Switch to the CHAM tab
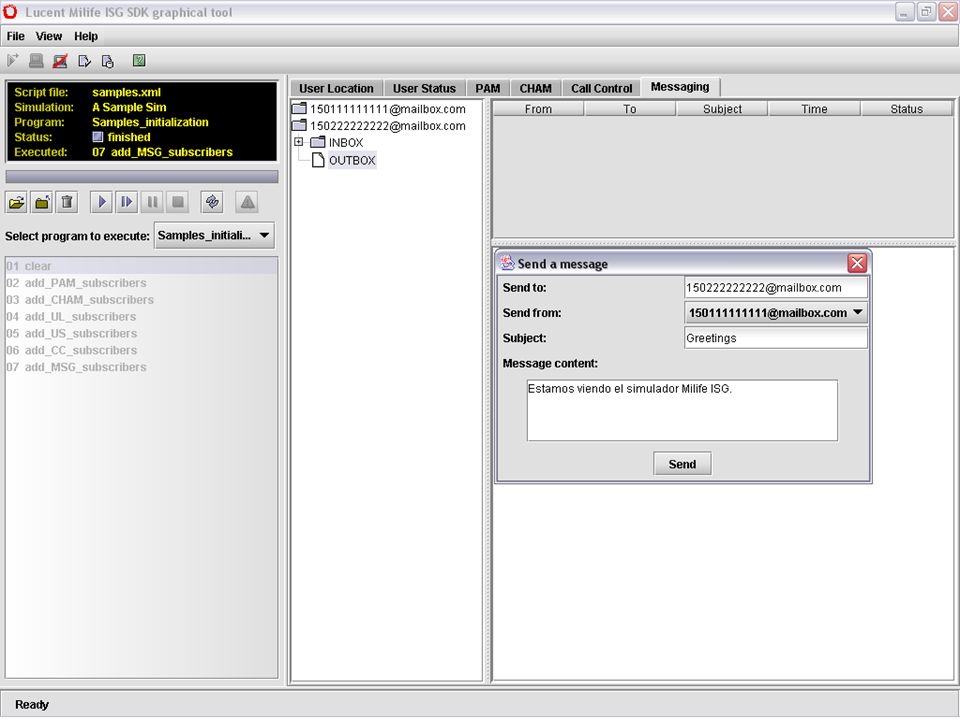This screenshot has height=720, width=960. [536, 88]
